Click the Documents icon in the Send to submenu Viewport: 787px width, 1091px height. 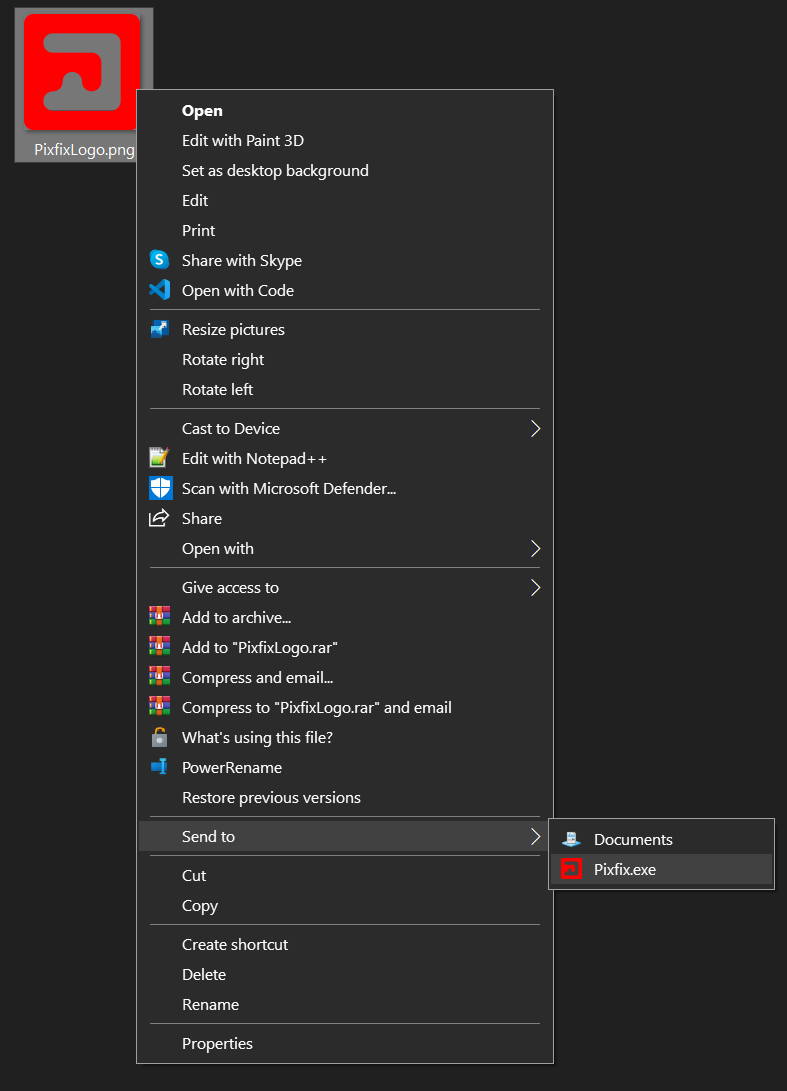(x=571, y=839)
